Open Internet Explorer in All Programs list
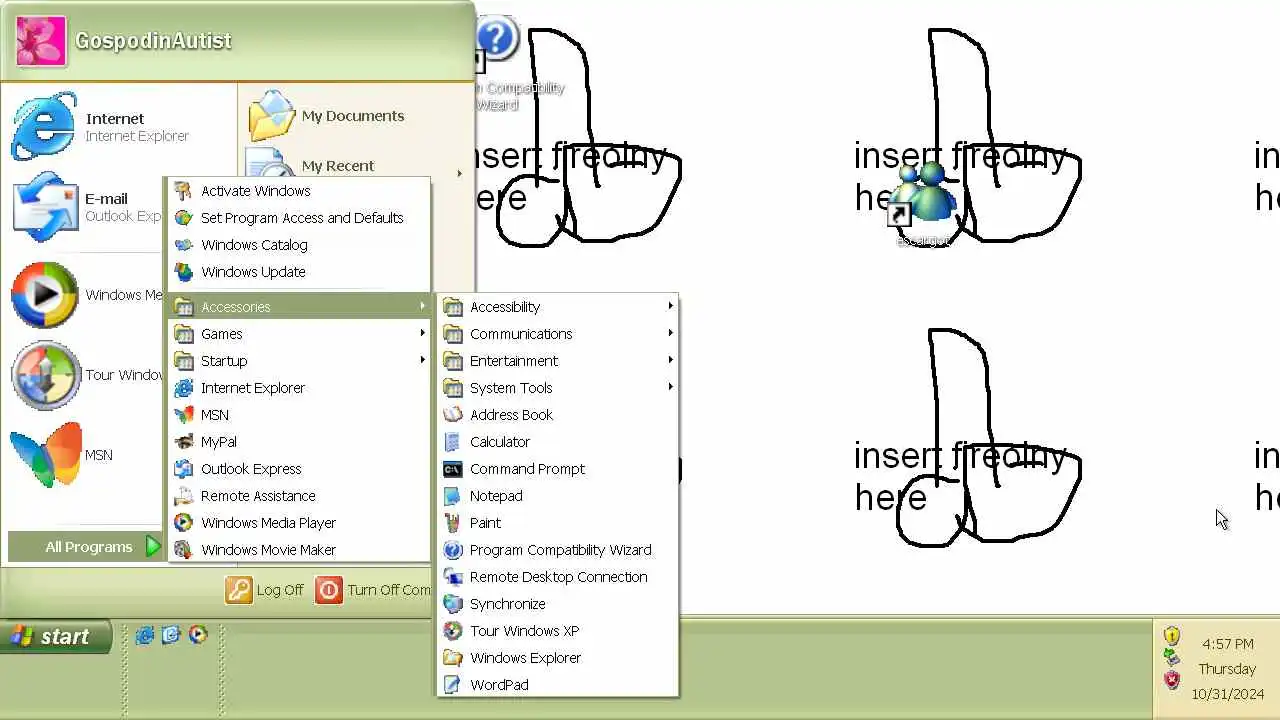The image size is (1280, 720). point(300,388)
